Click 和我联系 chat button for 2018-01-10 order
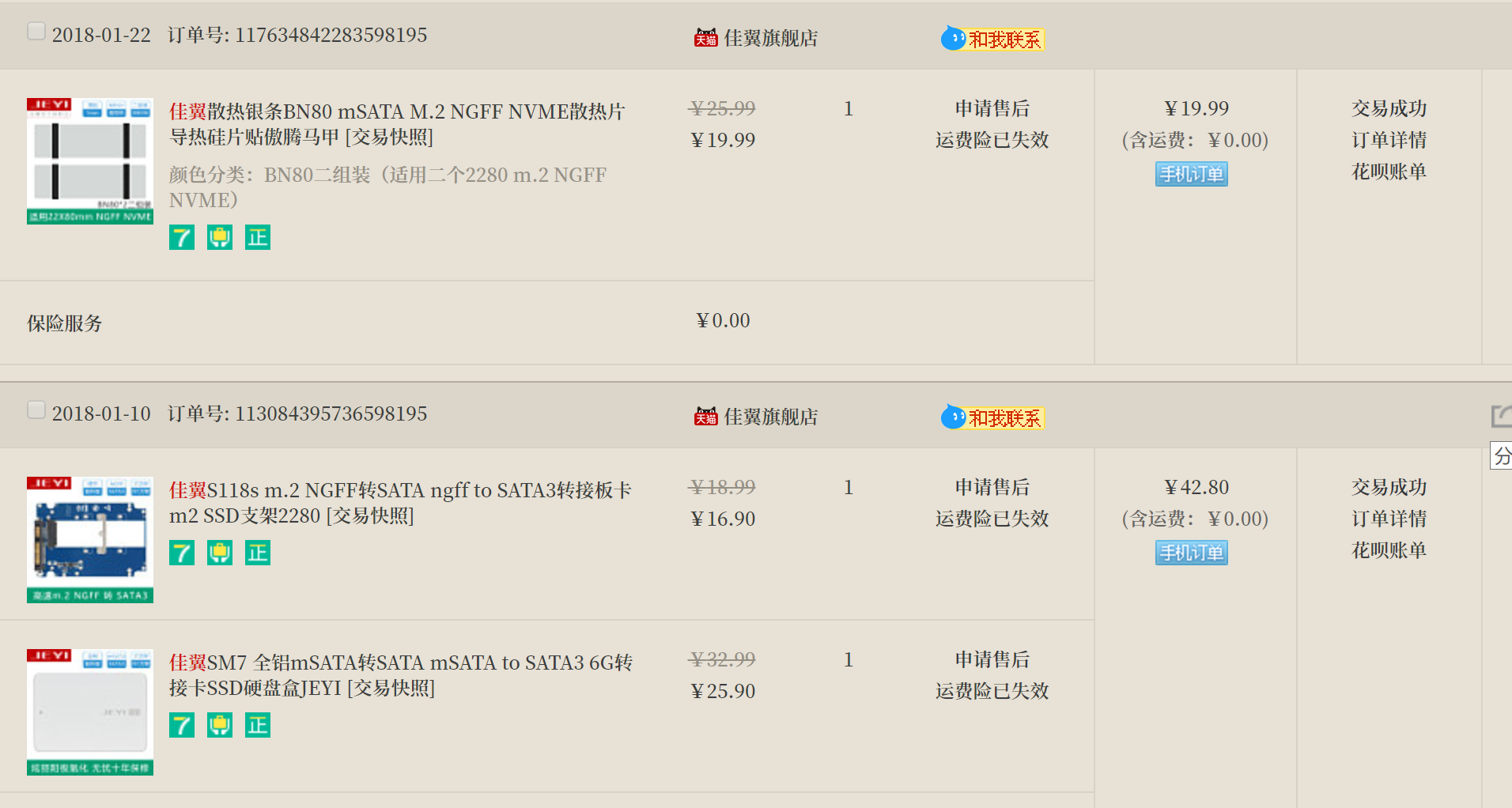Viewport: 1512px width, 808px height. click(x=992, y=417)
